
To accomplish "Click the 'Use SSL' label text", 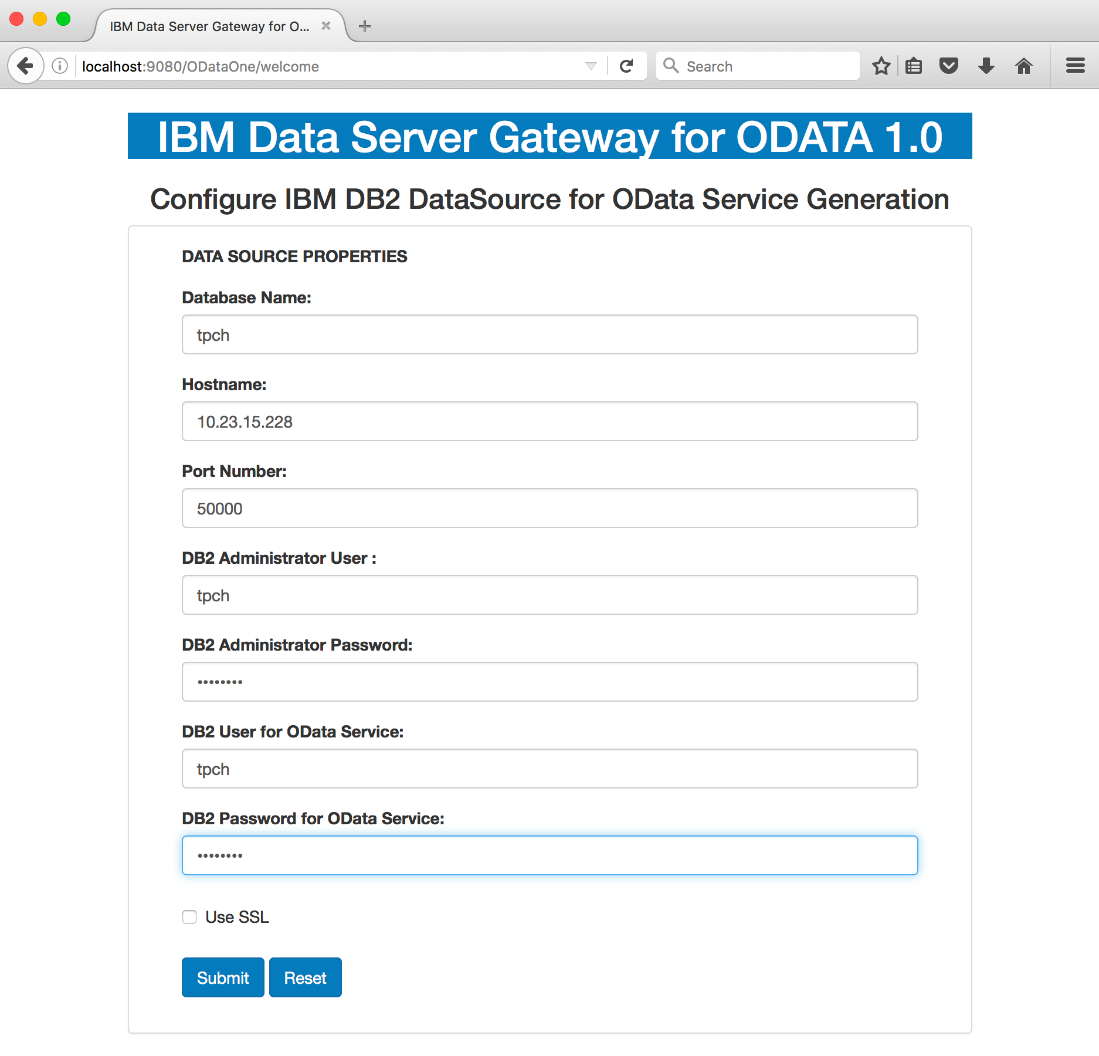I will (237, 917).
